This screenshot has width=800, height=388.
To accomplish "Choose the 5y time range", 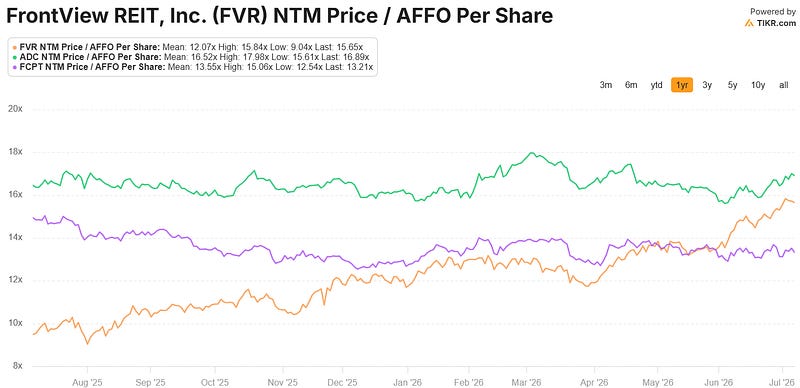I will tap(733, 85).
